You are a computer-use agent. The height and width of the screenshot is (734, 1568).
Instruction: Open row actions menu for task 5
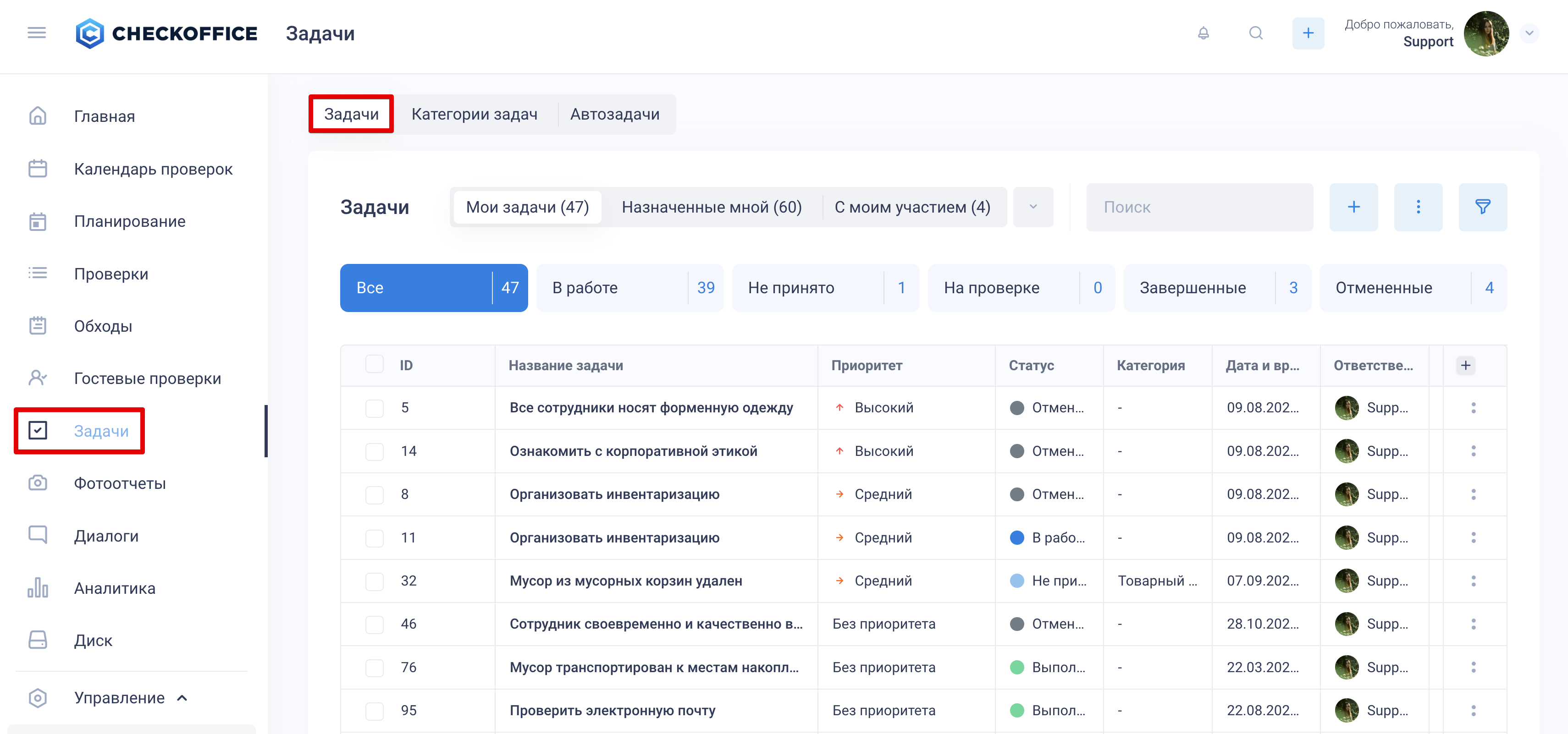pos(1473,407)
